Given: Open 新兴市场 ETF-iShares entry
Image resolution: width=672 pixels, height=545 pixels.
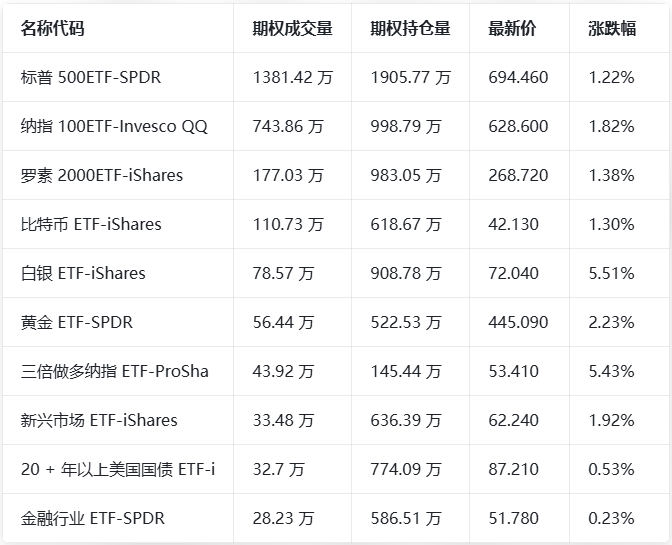Looking at the screenshot, I should [99, 420].
